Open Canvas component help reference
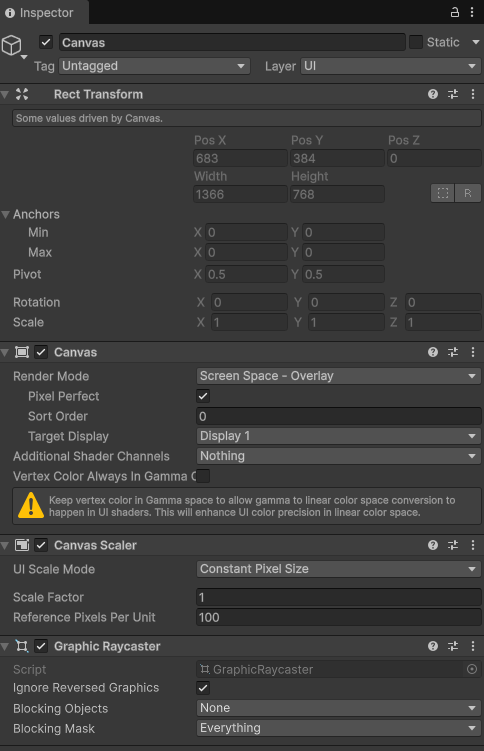Image resolution: width=484 pixels, height=751 pixels. tap(433, 353)
